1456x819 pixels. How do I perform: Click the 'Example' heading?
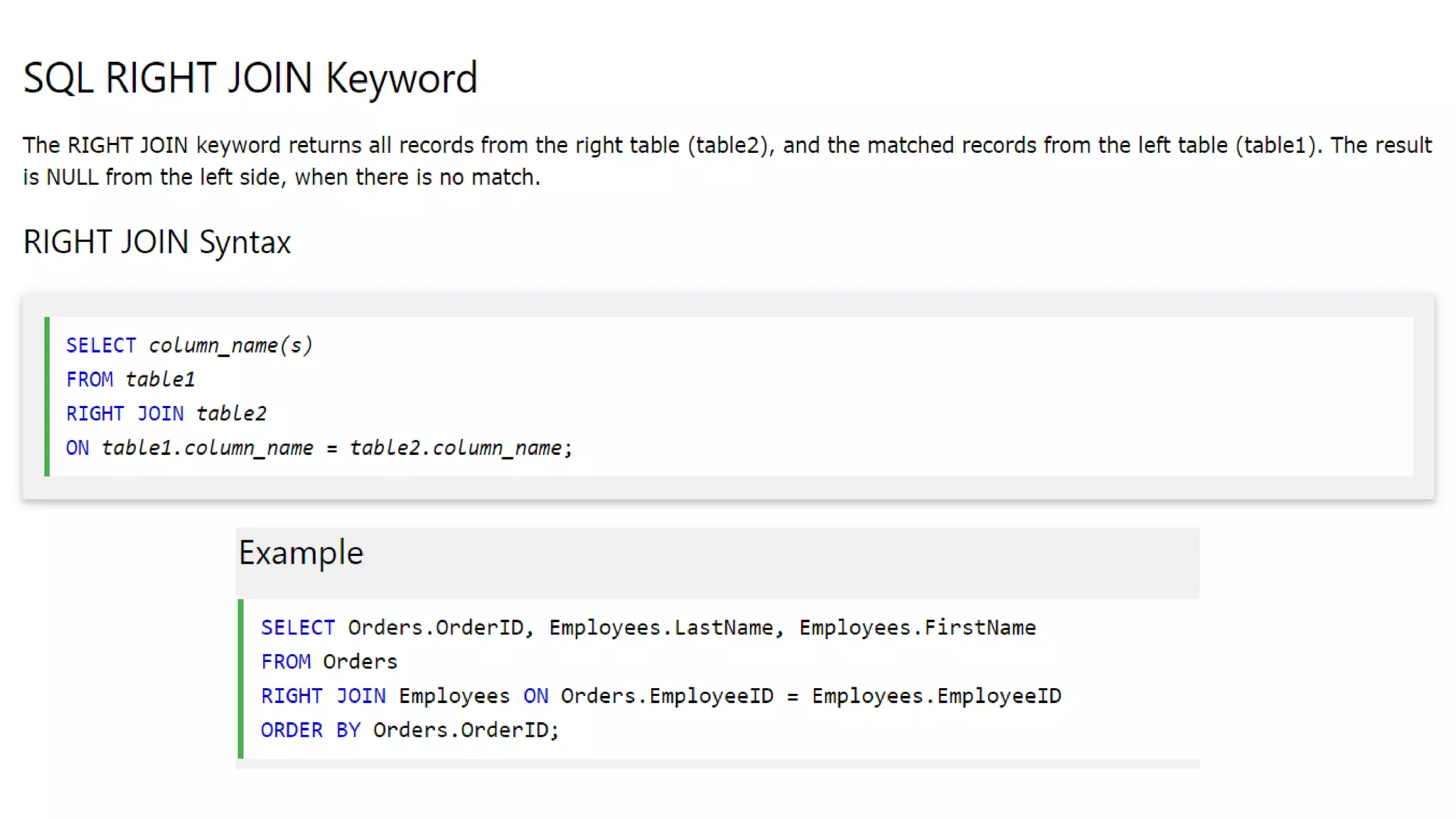click(x=301, y=552)
